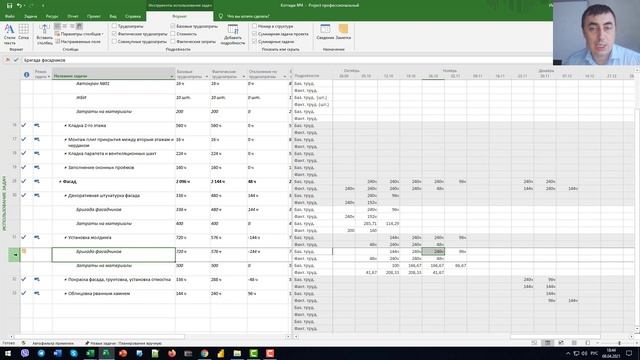This screenshot has width=640, height=360.
Task: Collapse Заполнение оконных проёмов task
Action: [65, 168]
